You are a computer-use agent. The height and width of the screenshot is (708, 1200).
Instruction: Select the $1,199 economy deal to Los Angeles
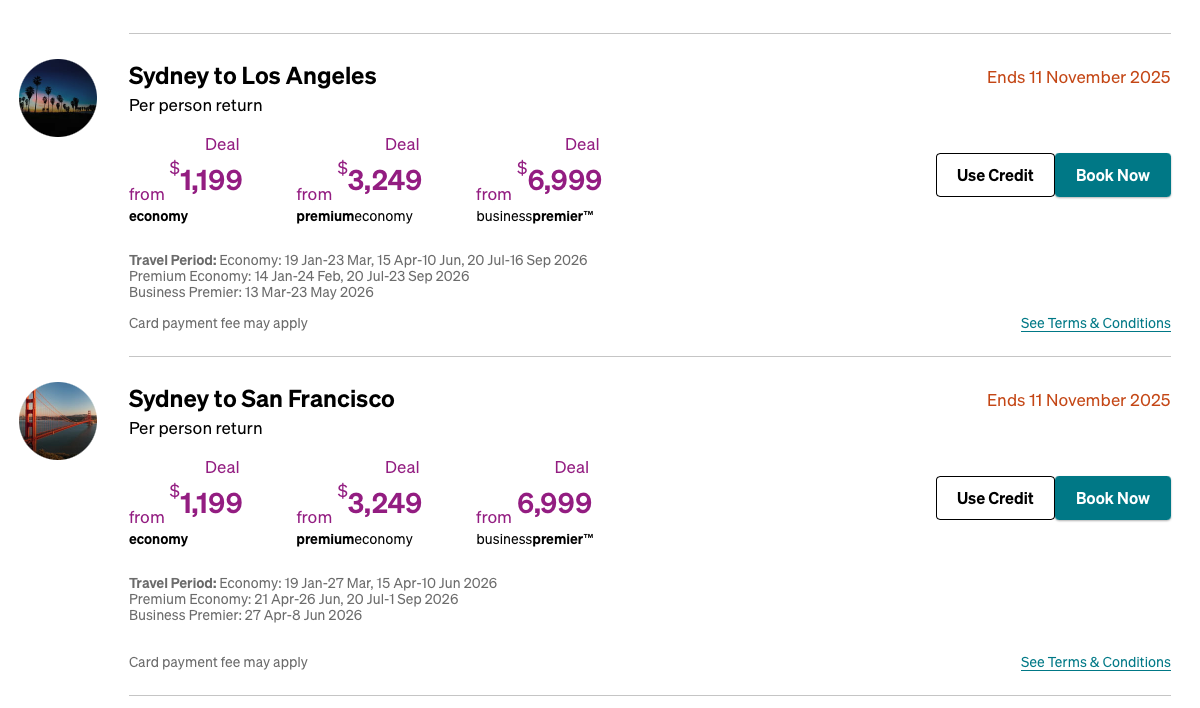click(x=205, y=180)
